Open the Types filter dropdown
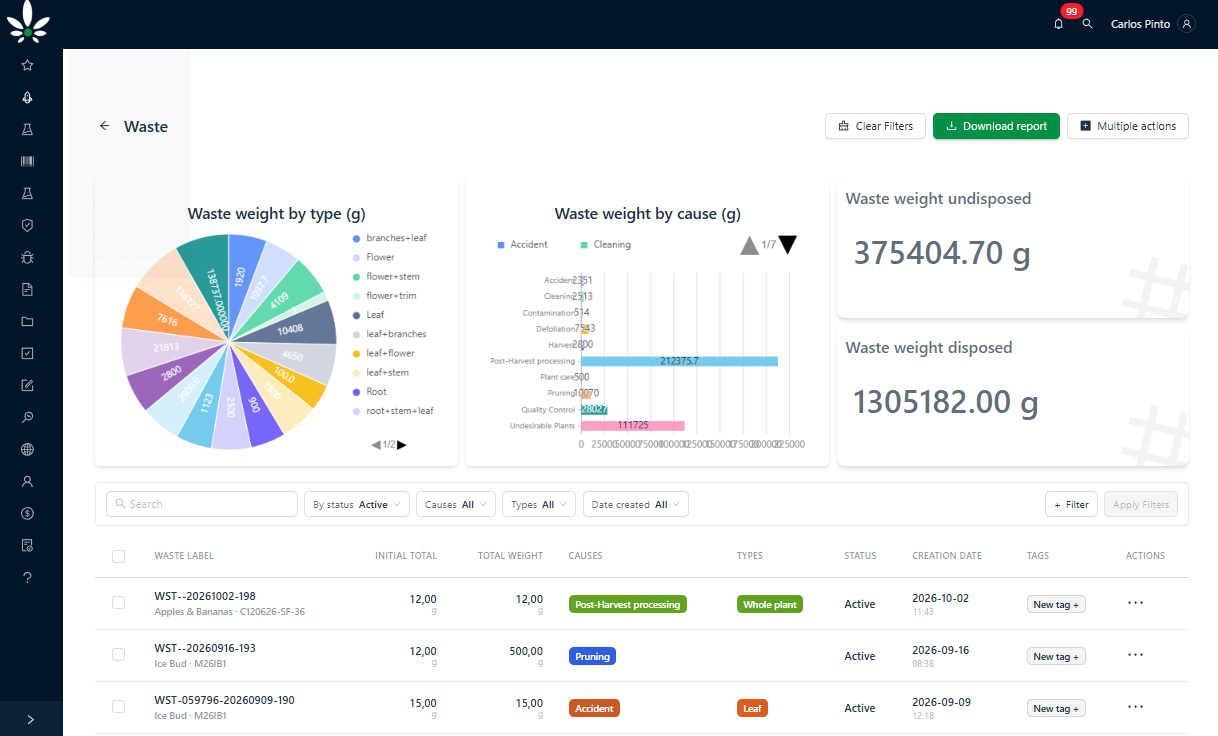 (x=539, y=504)
